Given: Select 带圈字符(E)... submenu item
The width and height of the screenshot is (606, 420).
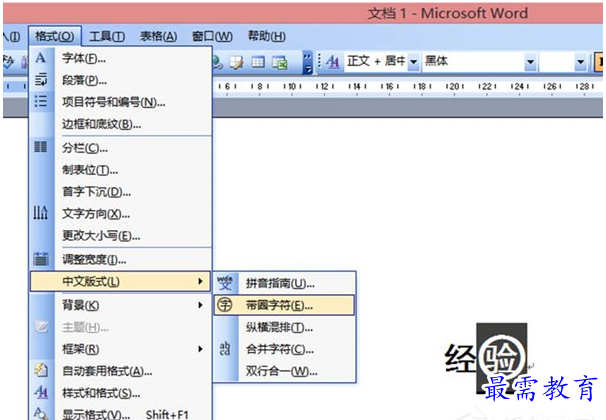Looking at the screenshot, I should pos(284,305).
